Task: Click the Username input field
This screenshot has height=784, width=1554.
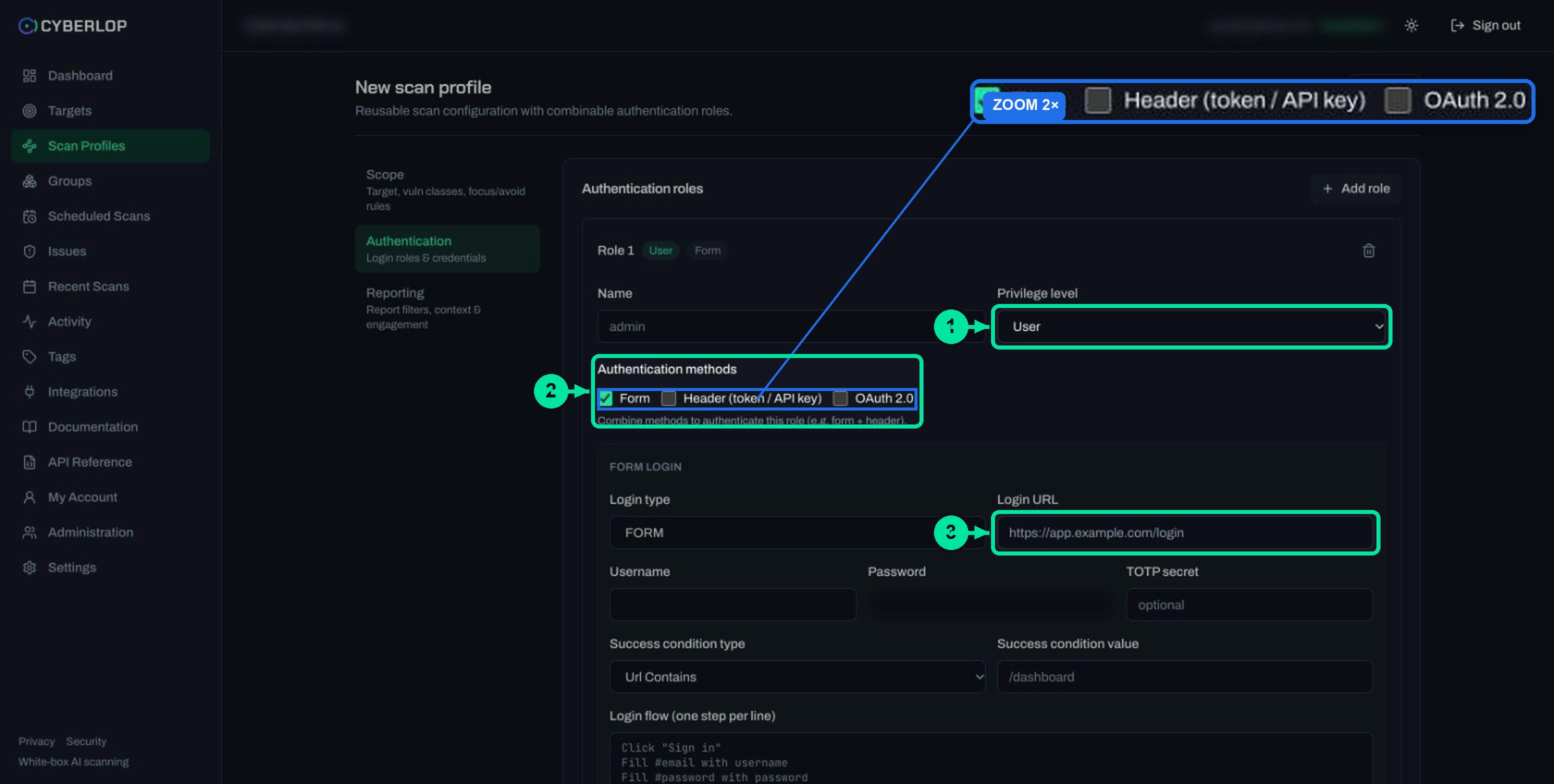Action: pos(732,605)
